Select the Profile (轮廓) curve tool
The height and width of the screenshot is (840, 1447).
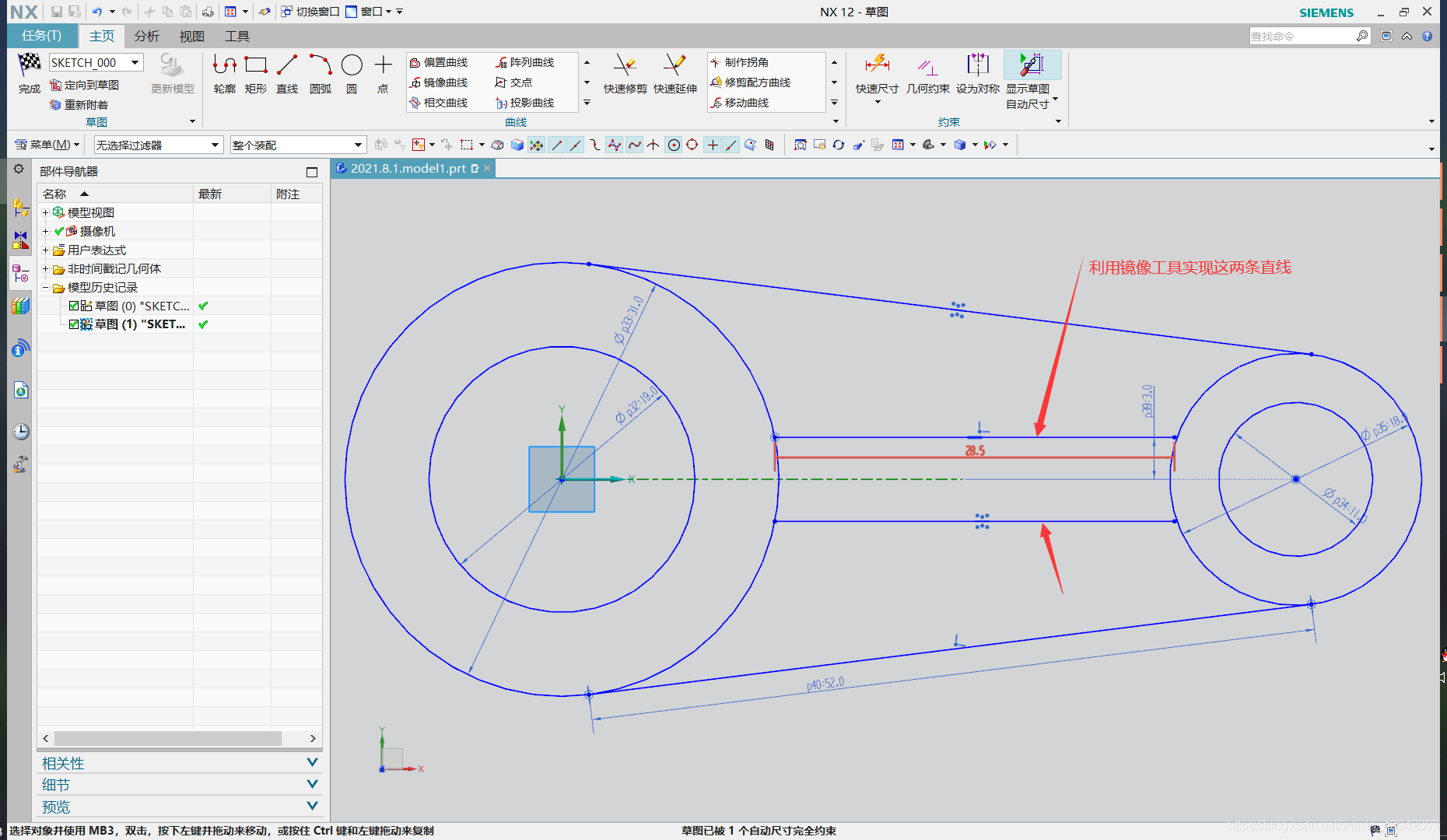click(x=225, y=75)
